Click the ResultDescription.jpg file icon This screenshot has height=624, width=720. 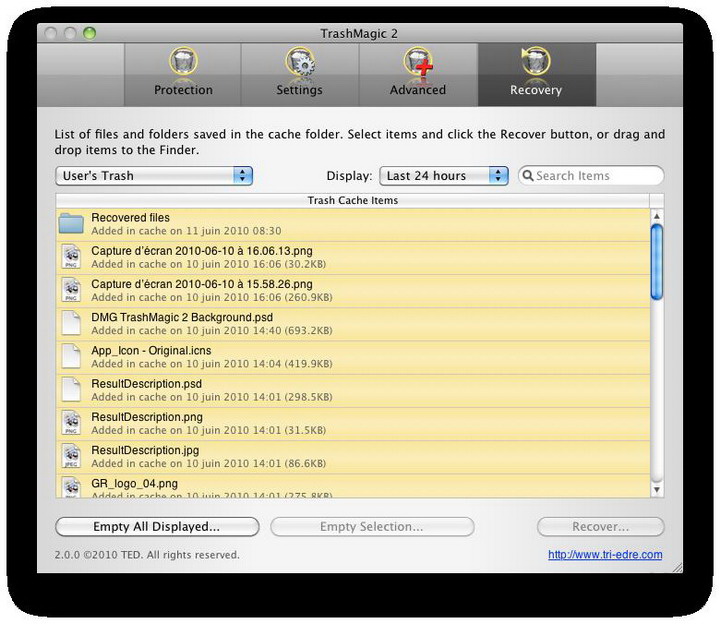point(71,456)
